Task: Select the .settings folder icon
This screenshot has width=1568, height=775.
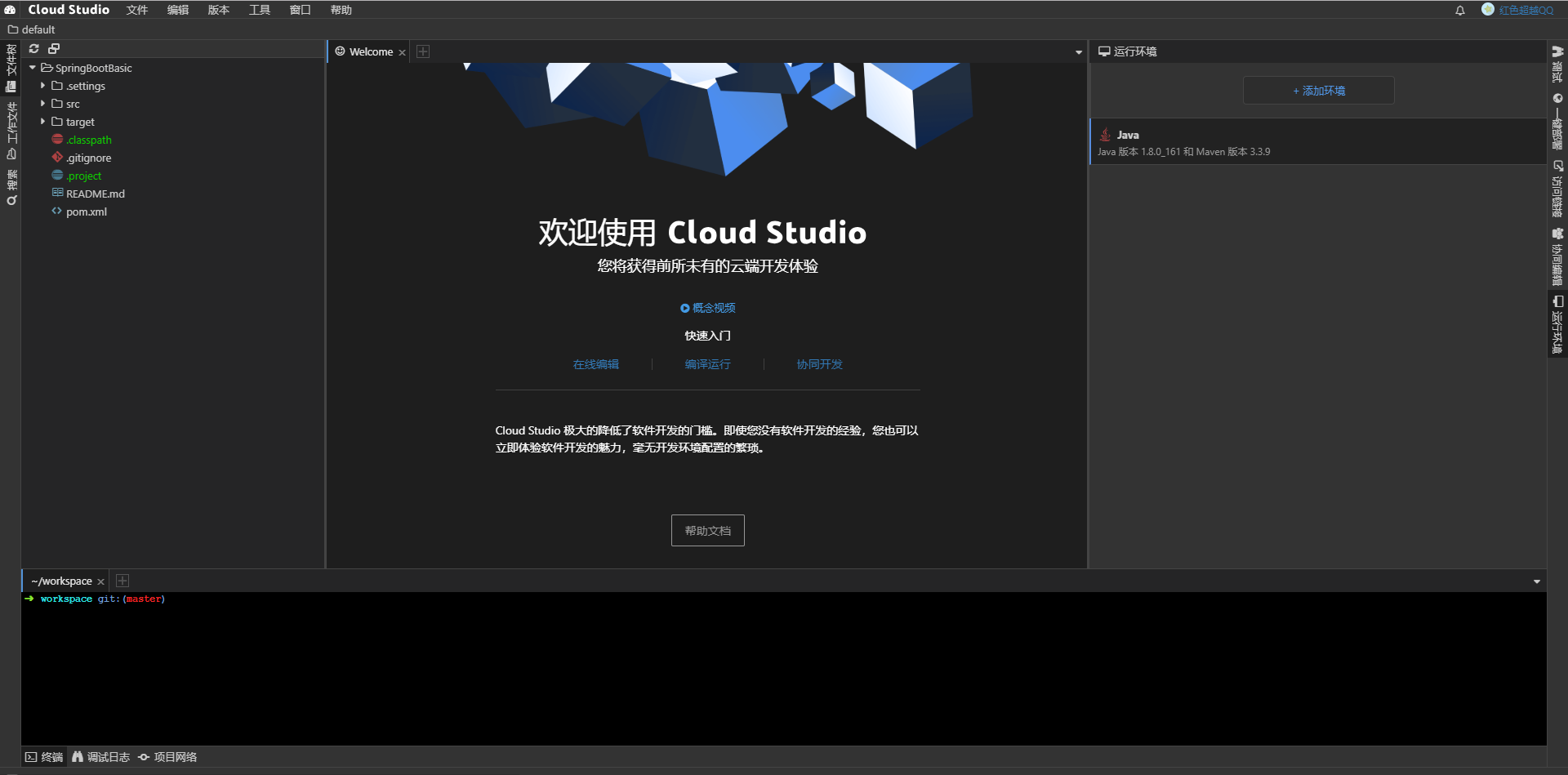Action: (x=57, y=86)
